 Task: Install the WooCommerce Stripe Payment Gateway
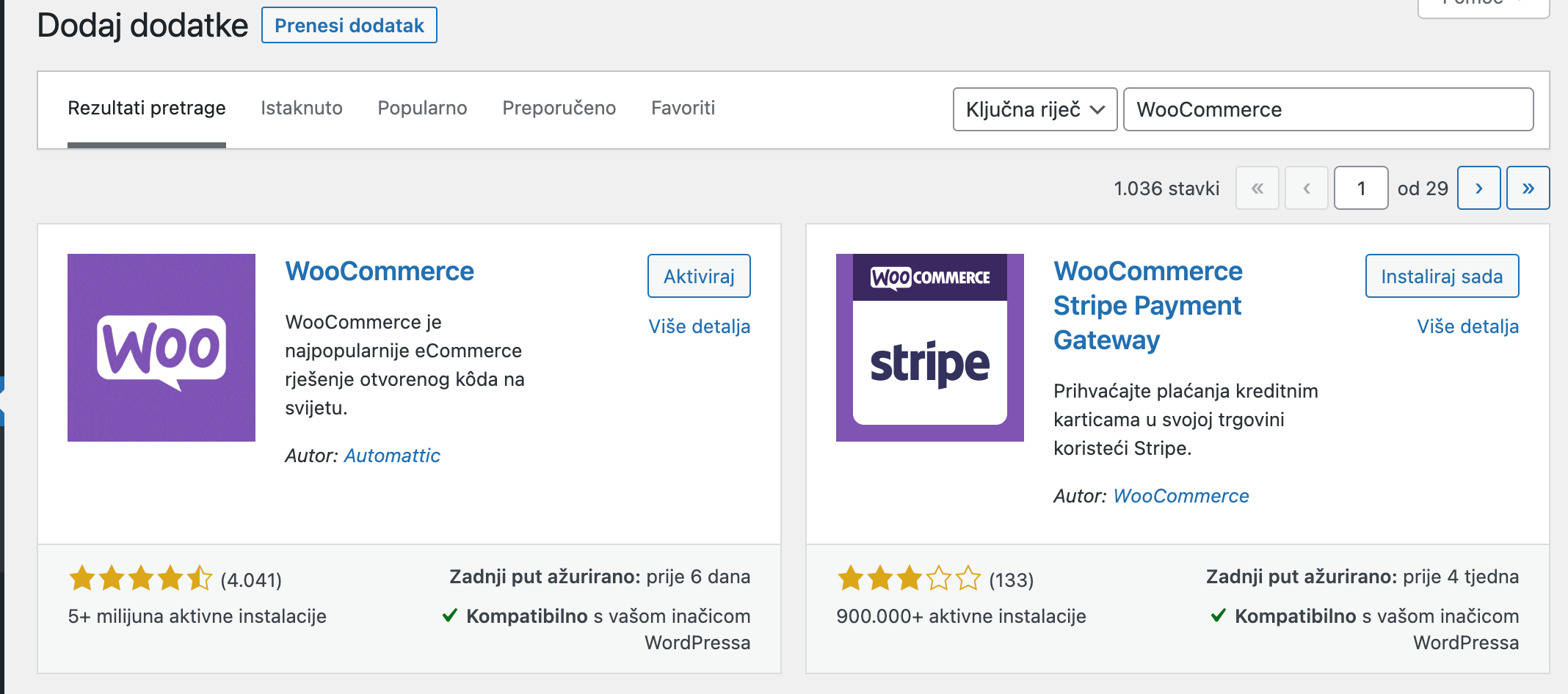(x=1441, y=276)
